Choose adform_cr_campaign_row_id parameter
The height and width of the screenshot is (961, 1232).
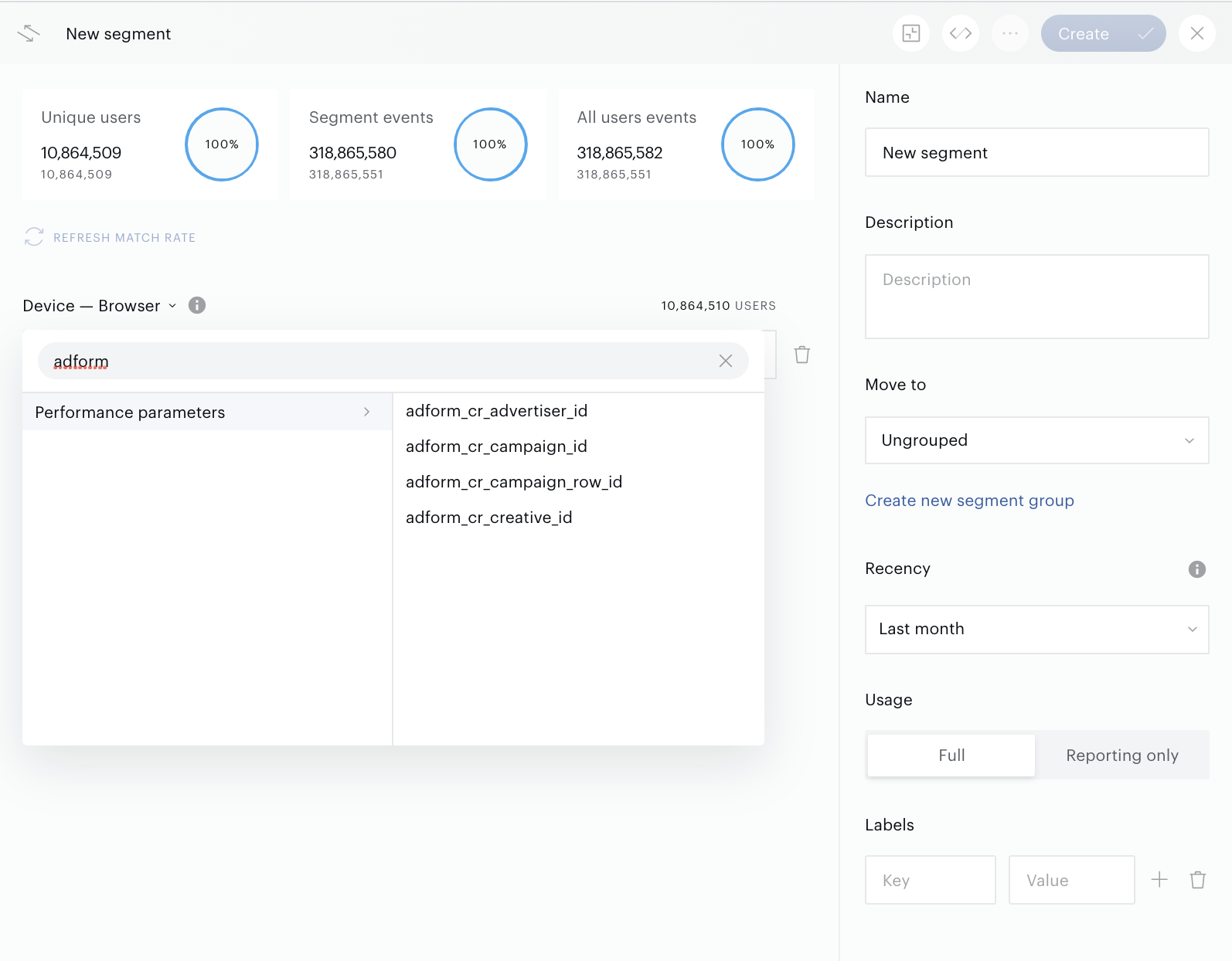pos(514,482)
